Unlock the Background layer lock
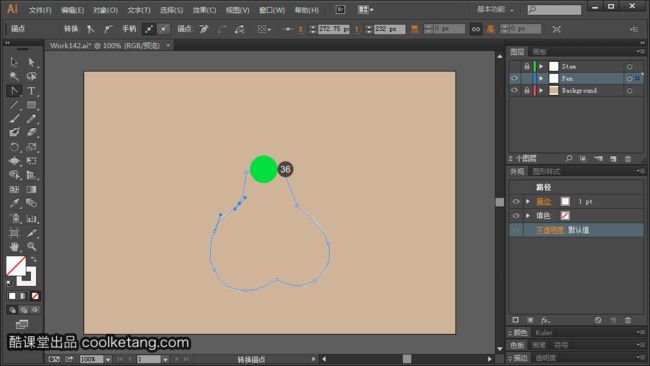This screenshot has height=366, width=650. (526, 90)
